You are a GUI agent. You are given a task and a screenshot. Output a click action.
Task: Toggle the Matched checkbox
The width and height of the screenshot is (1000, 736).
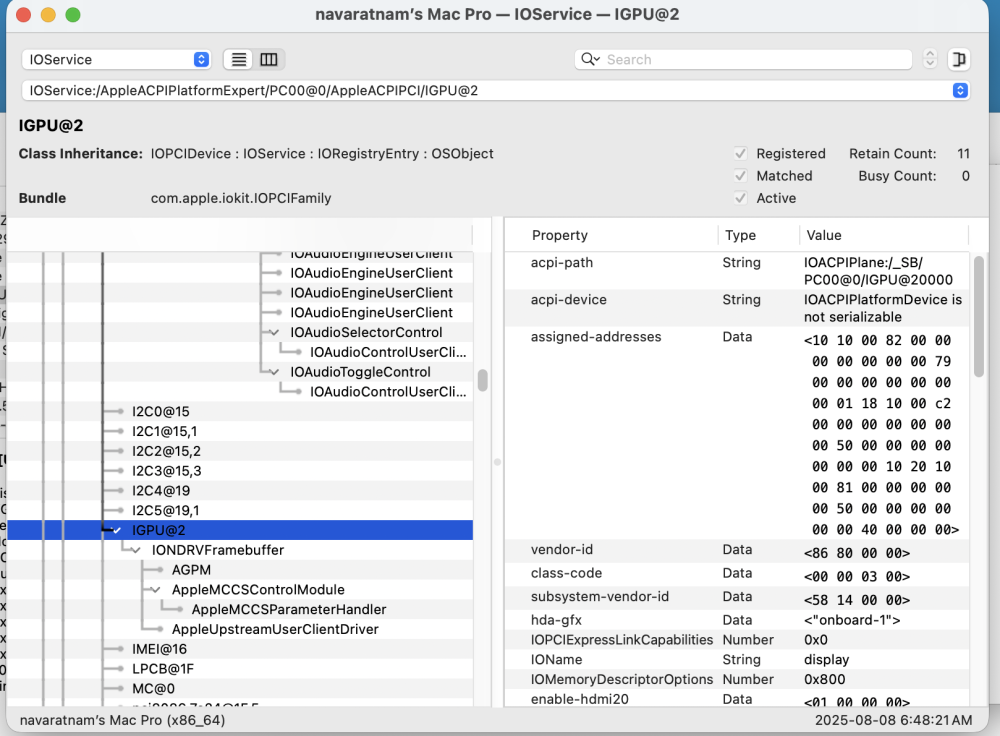click(740, 176)
